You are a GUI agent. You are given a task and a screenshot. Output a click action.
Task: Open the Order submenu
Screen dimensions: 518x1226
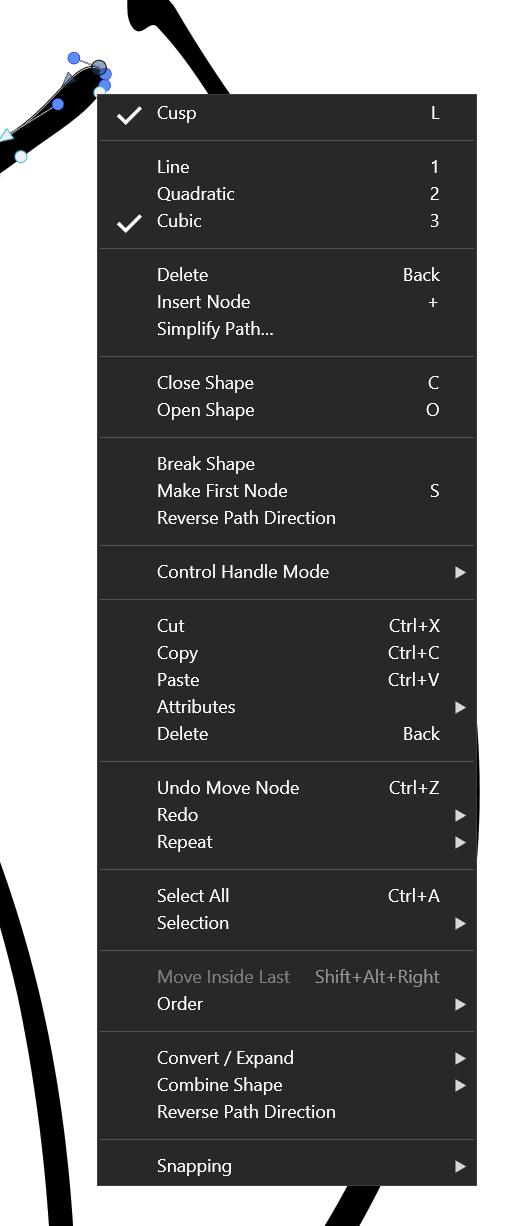coord(286,1004)
